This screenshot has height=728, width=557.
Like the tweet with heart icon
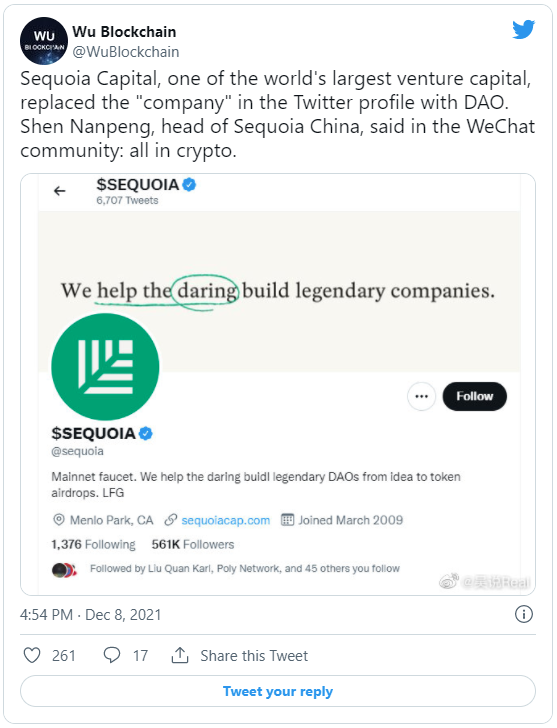point(32,655)
